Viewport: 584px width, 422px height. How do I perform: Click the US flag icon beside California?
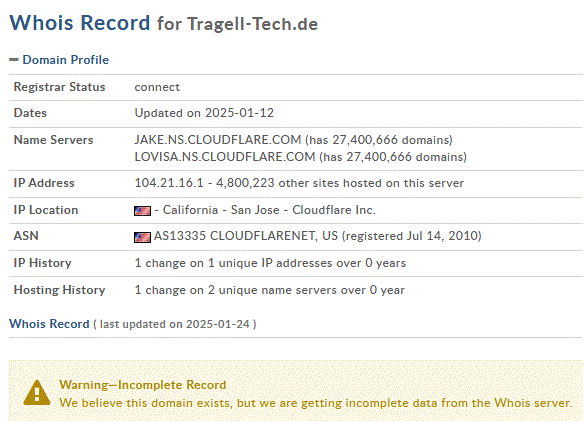point(142,211)
